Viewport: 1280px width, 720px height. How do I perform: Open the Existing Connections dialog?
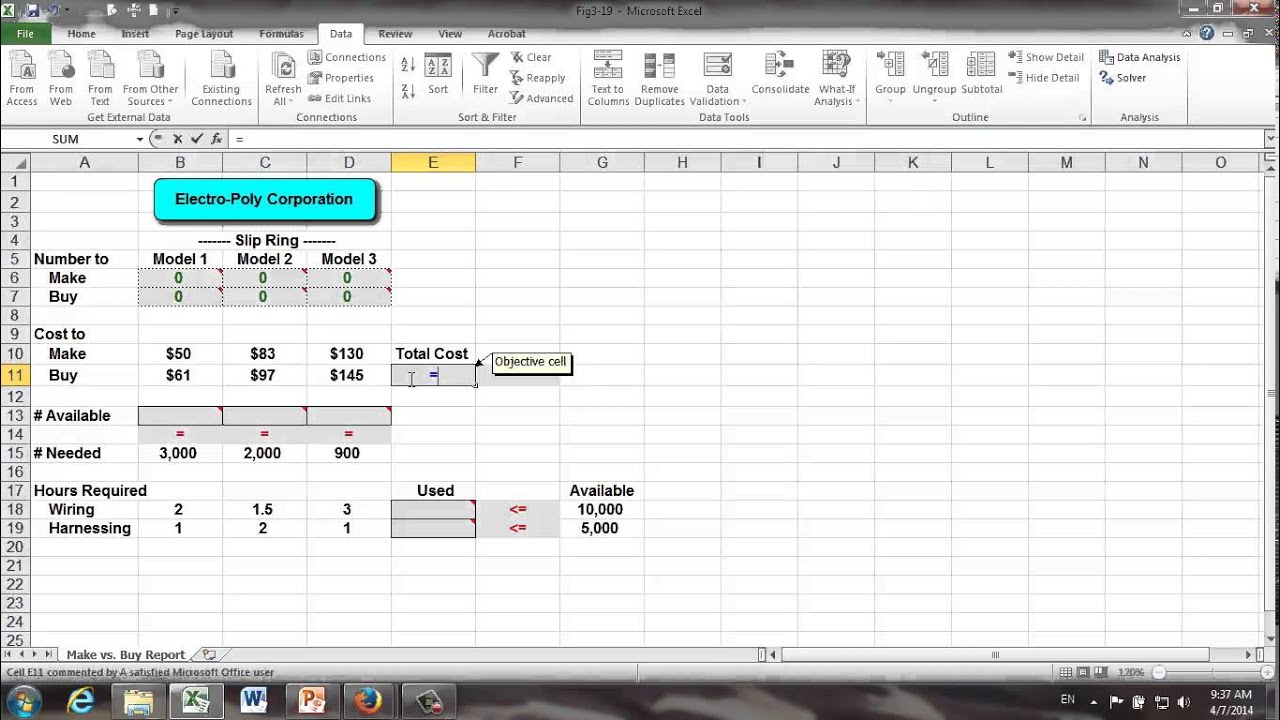[221, 79]
